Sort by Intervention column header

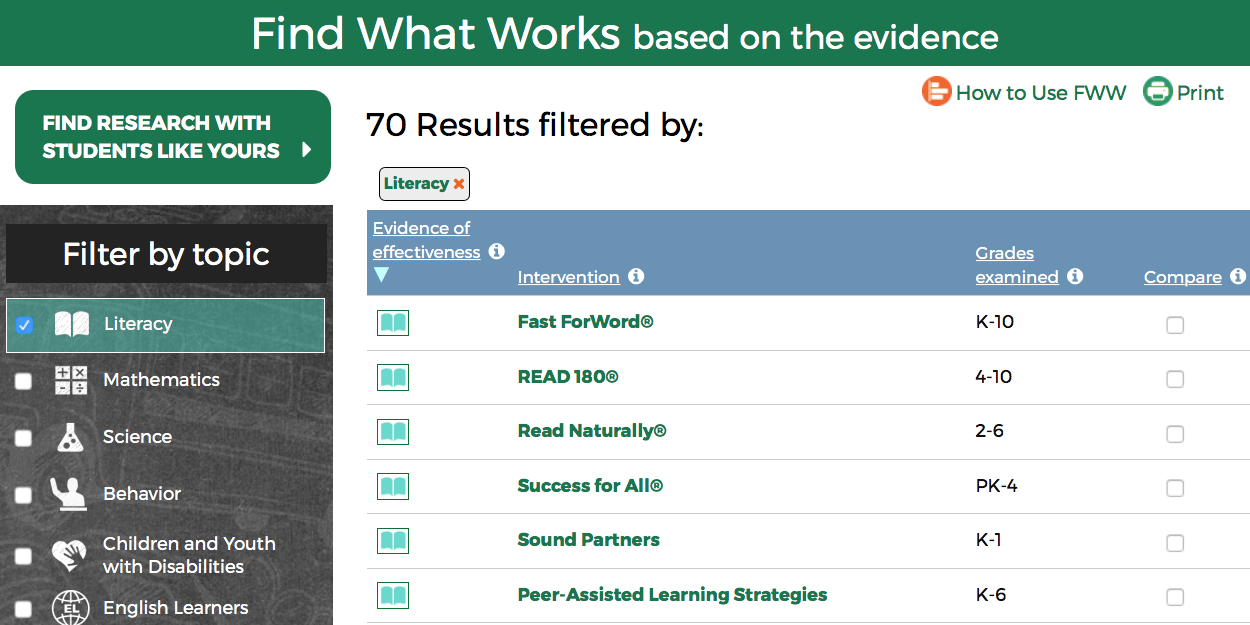click(x=569, y=277)
